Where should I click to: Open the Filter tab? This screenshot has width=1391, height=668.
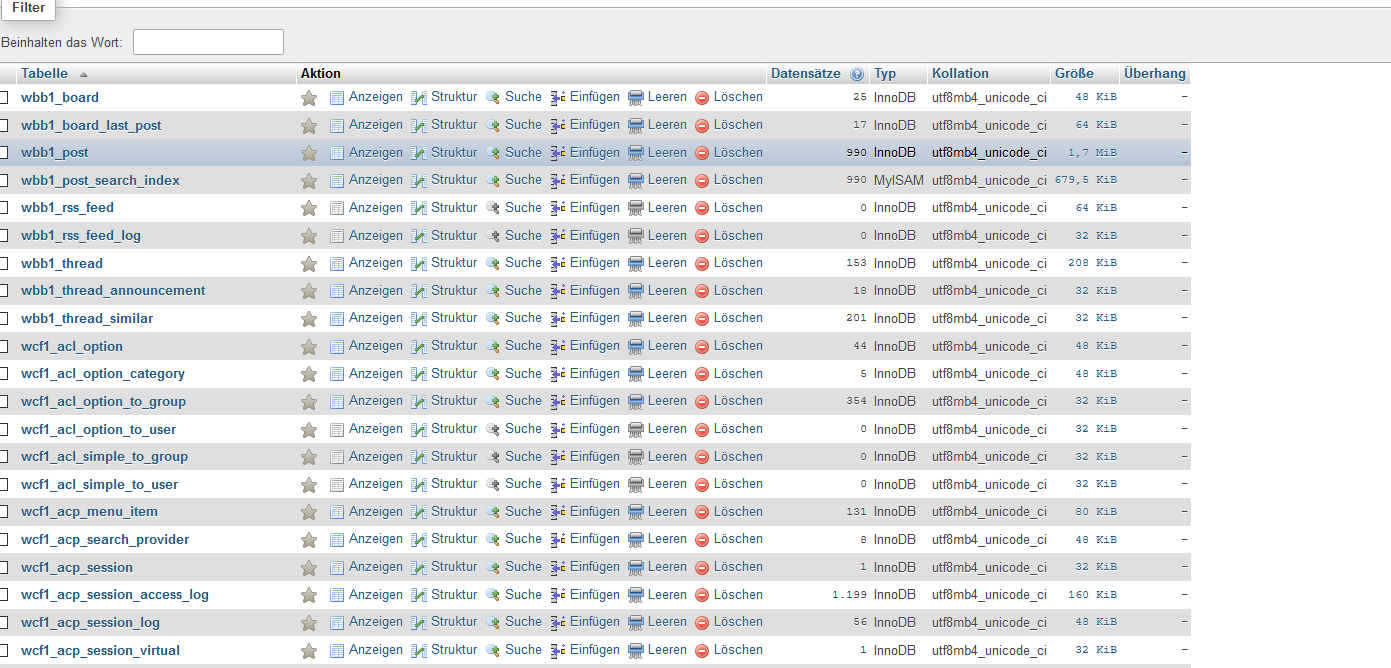pyautogui.click(x=28, y=8)
